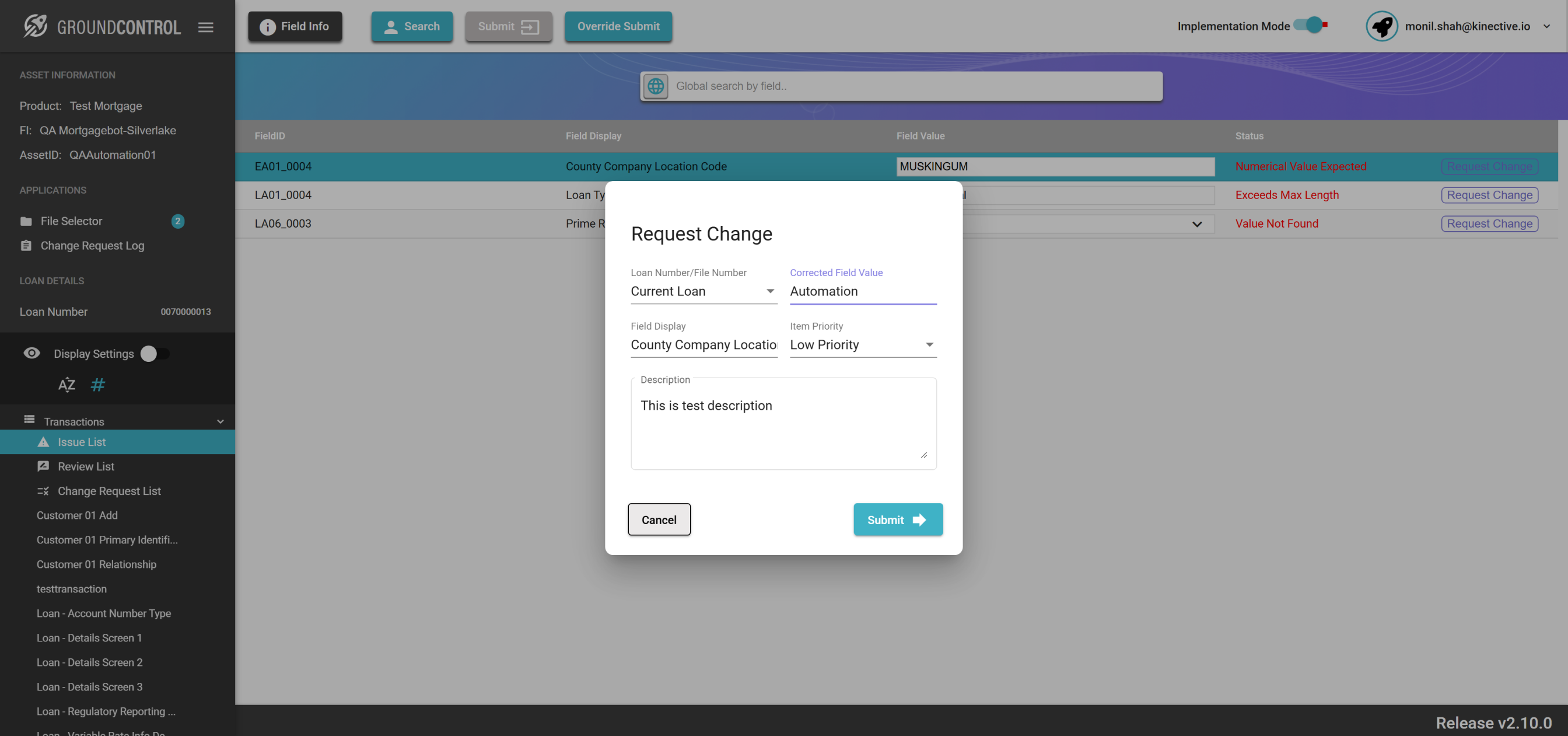The width and height of the screenshot is (1568, 736).
Task: Click the hamburger menu icon
Action: [206, 27]
